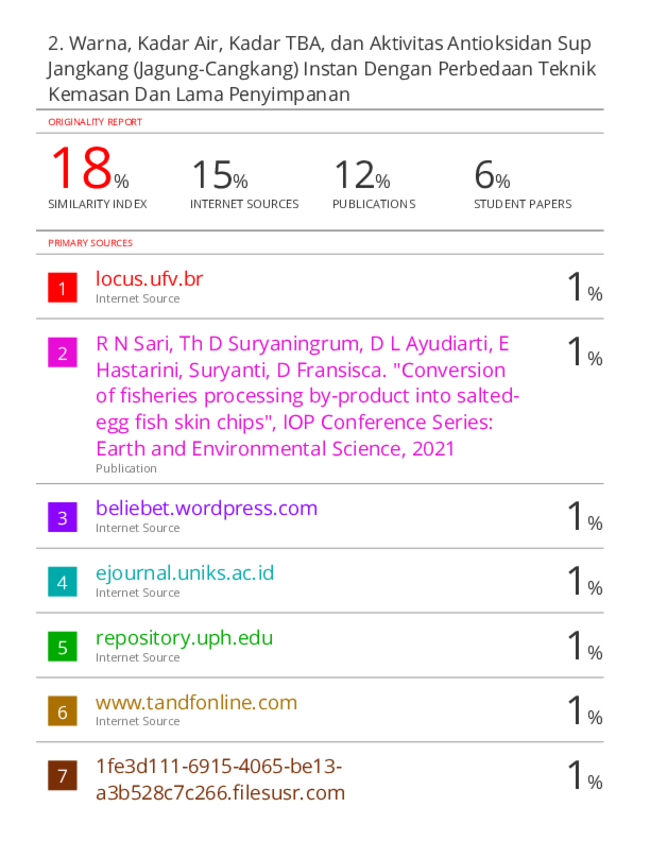Click the 15% internet sources value
Image resolution: width=650 pixels, height=841 pixels.
[x=219, y=175]
